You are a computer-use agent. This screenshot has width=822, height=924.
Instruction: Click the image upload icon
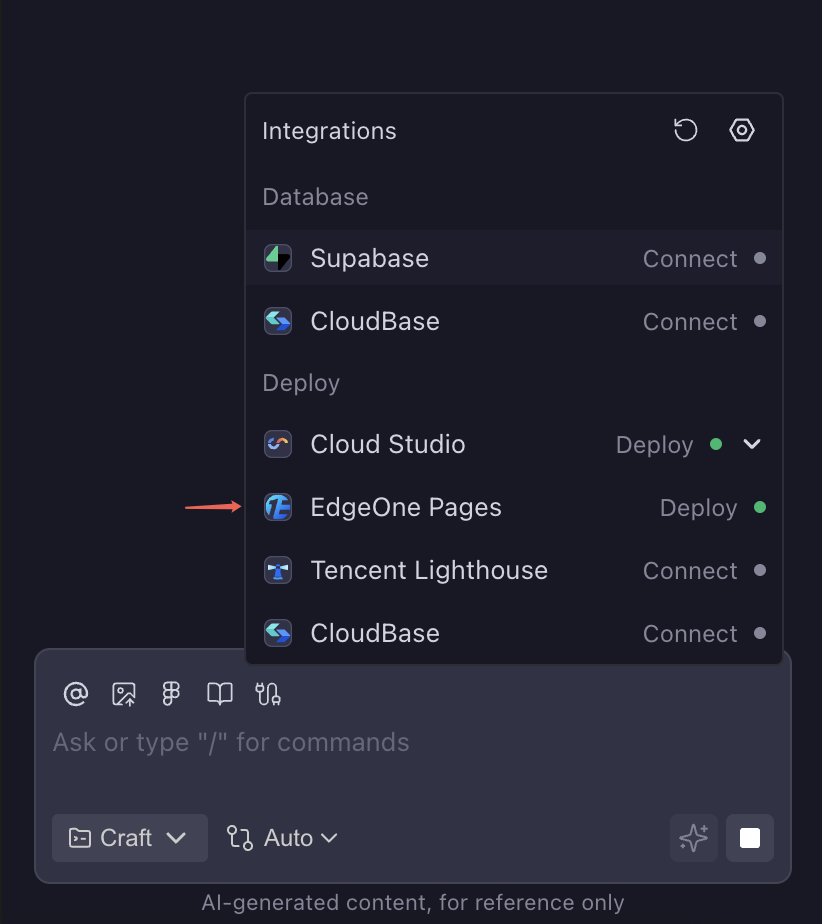[x=124, y=694]
